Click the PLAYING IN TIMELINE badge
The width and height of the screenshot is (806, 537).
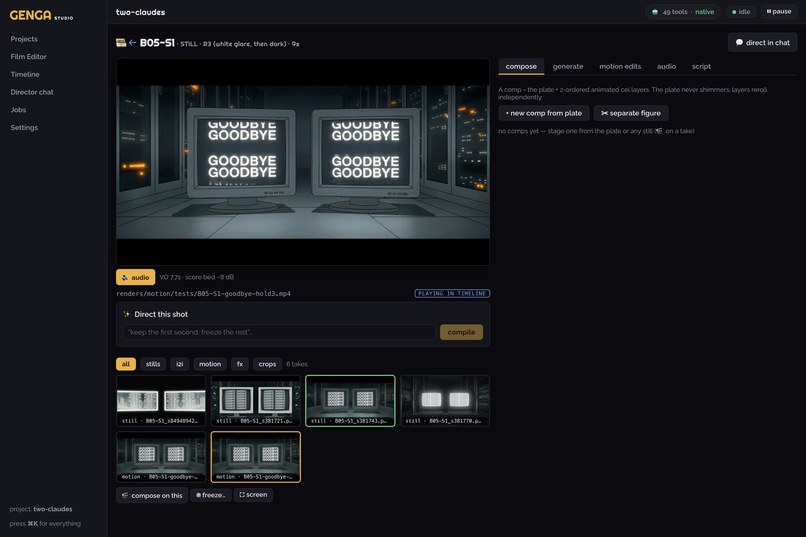point(452,293)
